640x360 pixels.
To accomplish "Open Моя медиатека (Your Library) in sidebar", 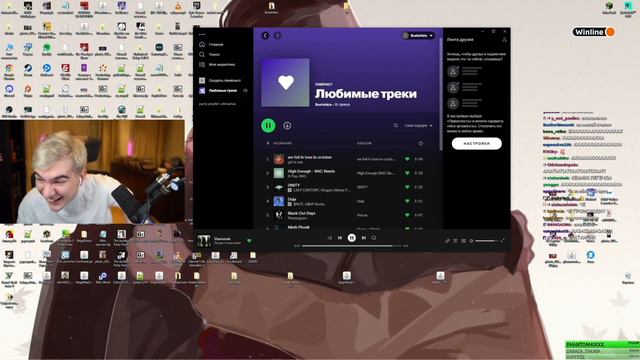I will coord(217,64).
